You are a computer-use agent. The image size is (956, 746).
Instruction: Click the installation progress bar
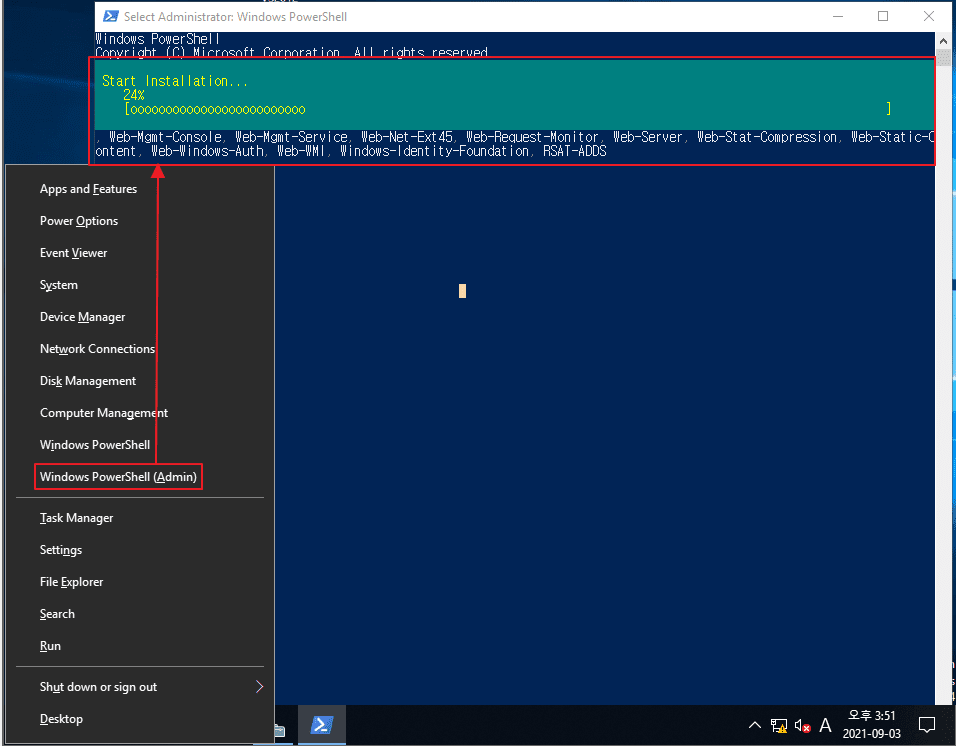pyautogui.click(x=508, y=110)
